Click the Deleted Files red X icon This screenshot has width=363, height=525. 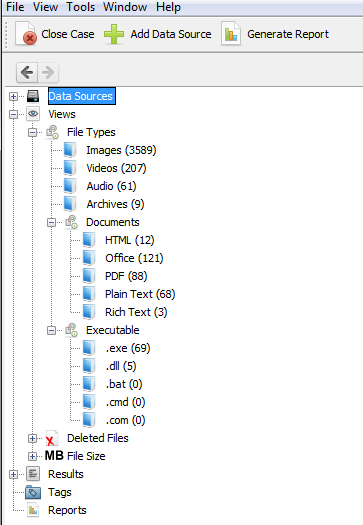point(52,438)
